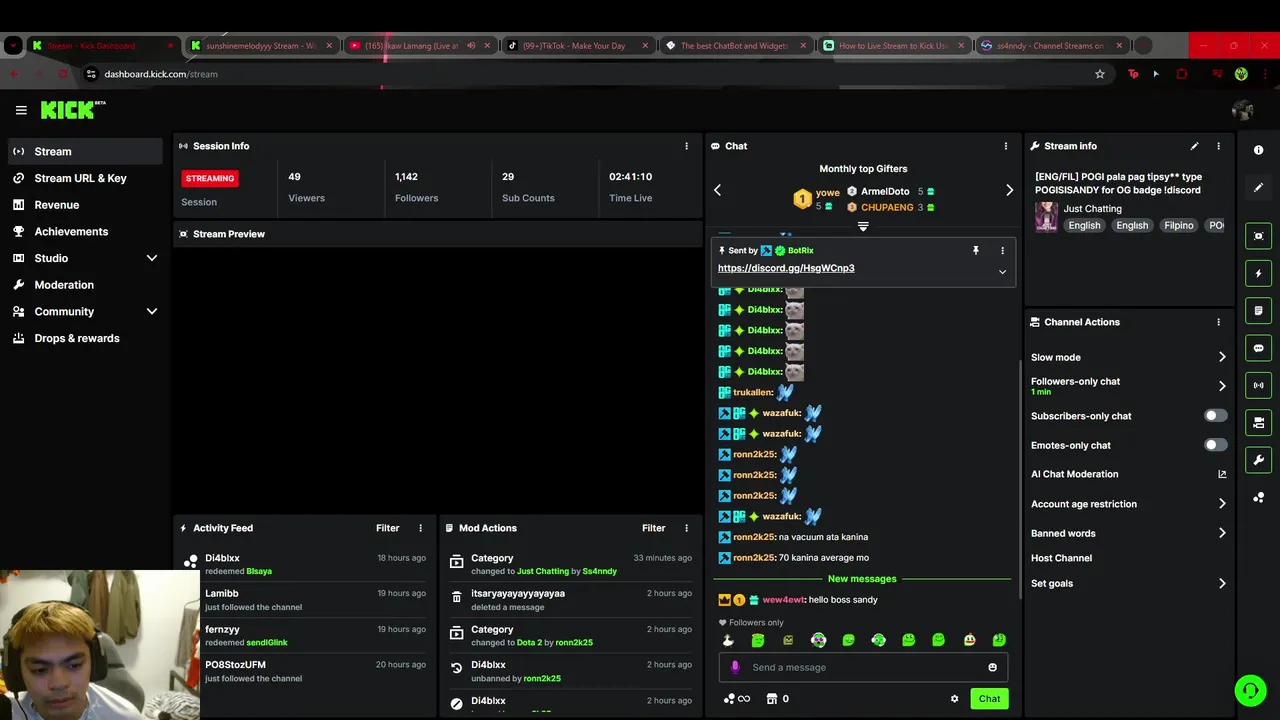Click the browser address bar URL
The image size is (1280, 720).
(x=161, y=74)
